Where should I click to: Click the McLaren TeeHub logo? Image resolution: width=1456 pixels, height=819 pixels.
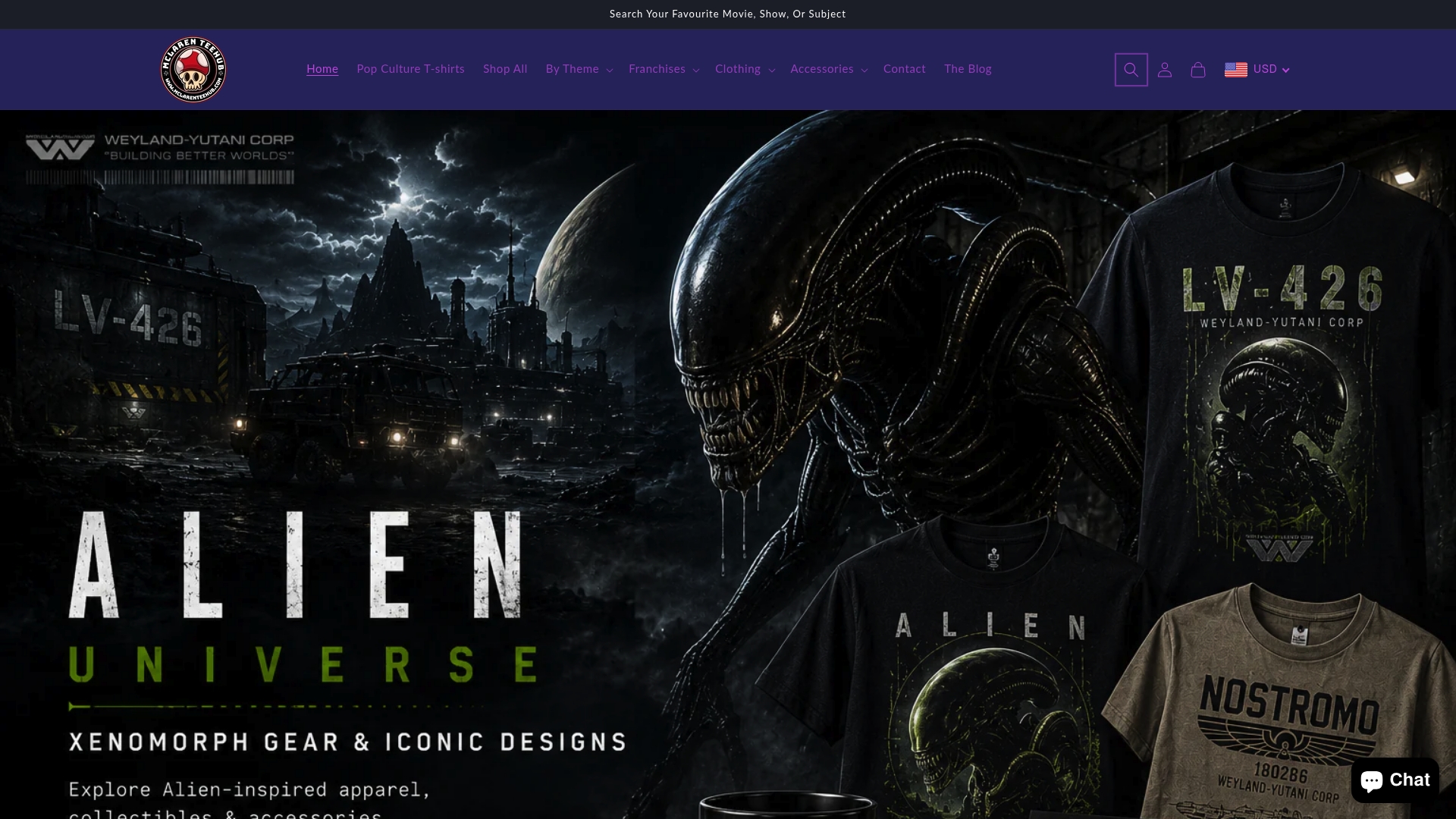click(x=193, y=70)
